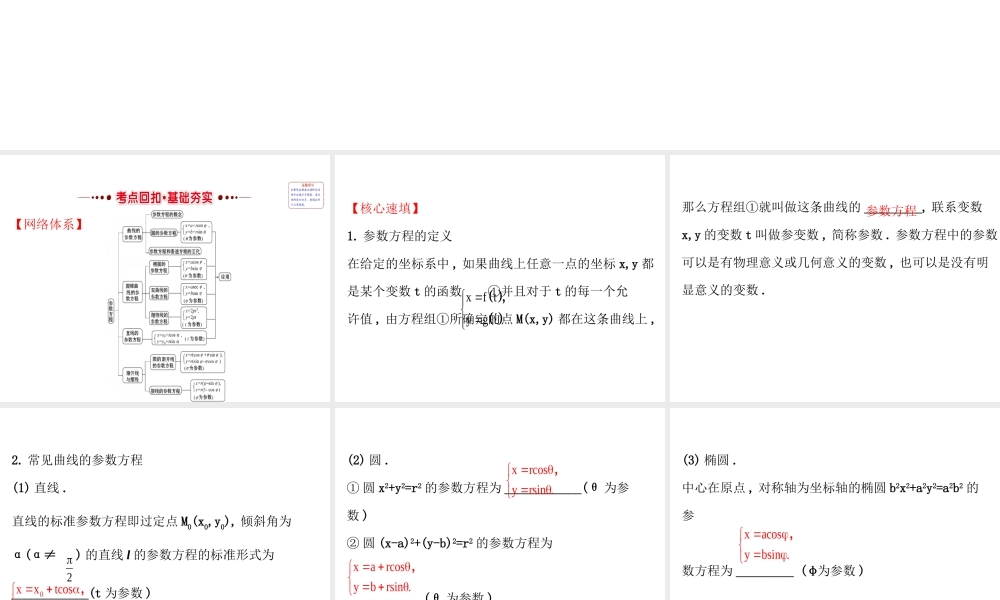Click the red 【网络体系】 label

point(47,222)
